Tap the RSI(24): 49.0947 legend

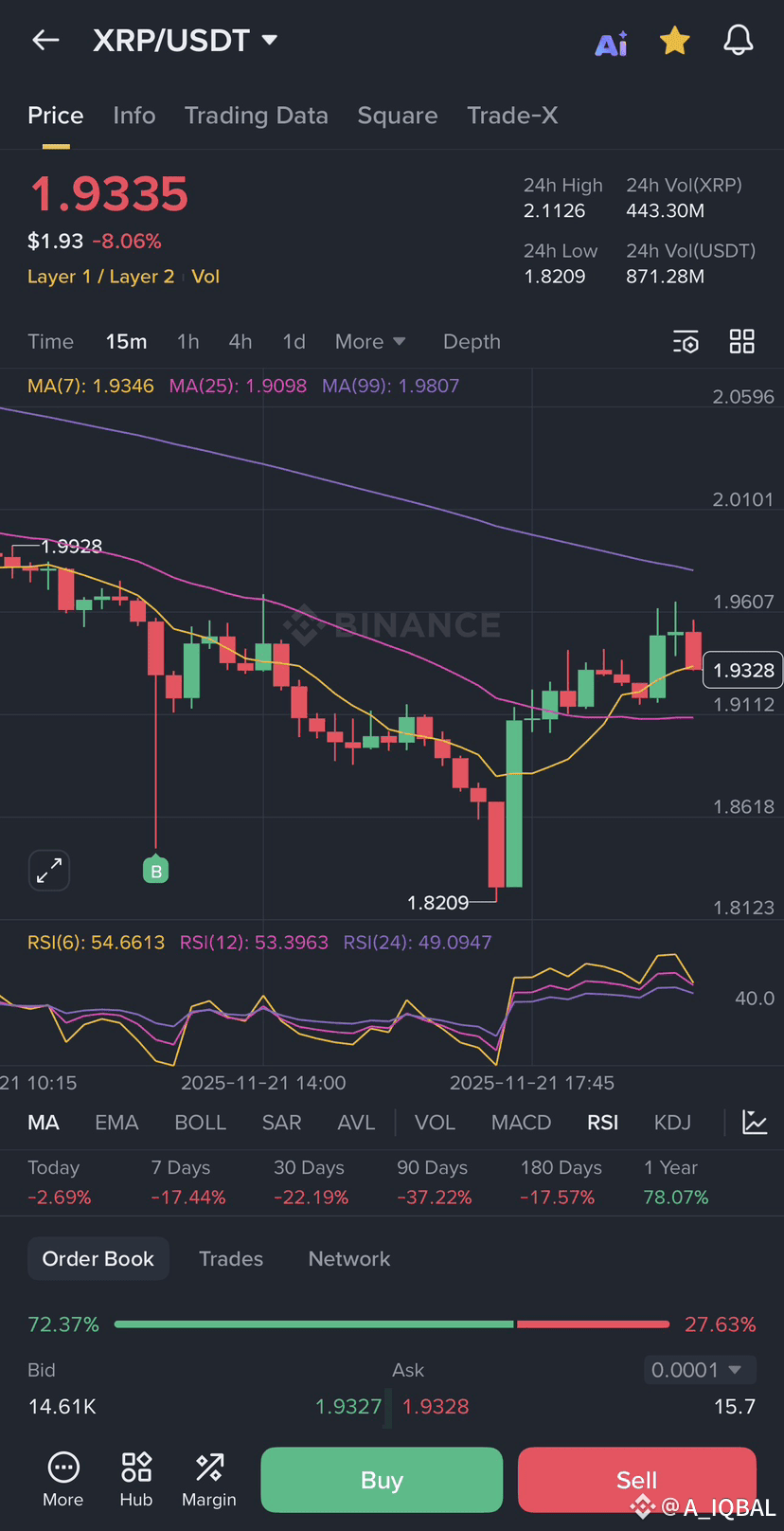click(x=418, y=943)
